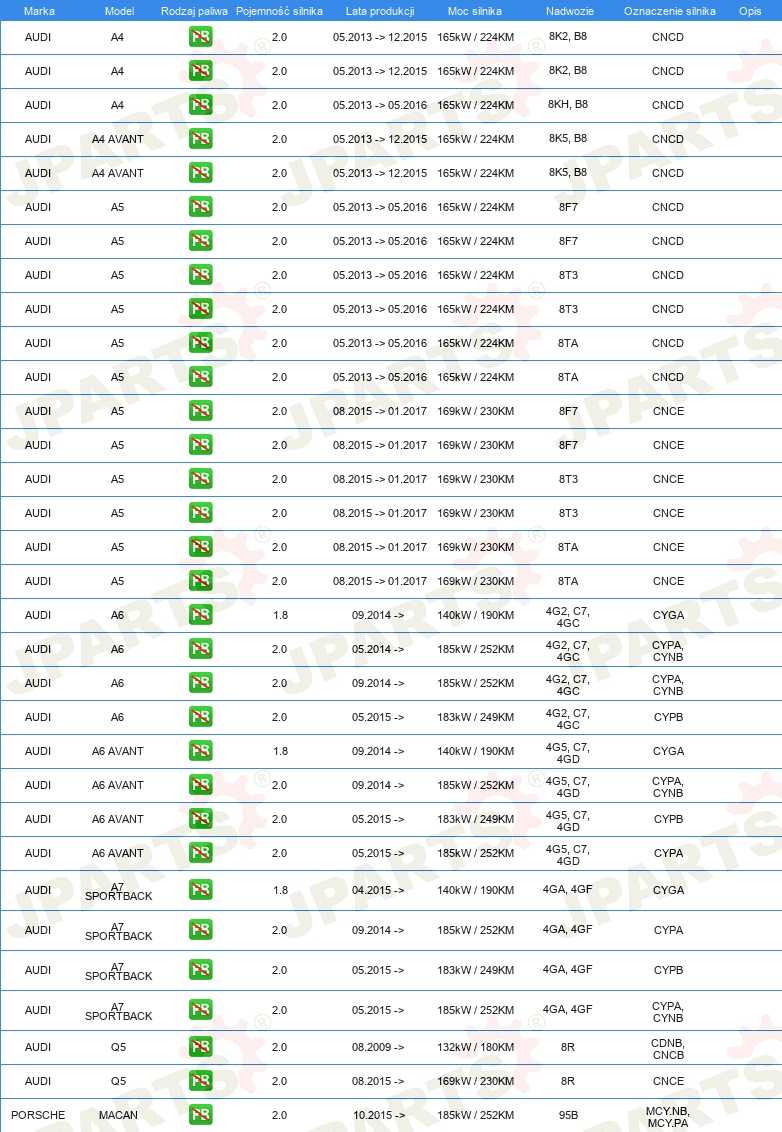
Task: Select CYPB code in the A7 SPORTBACK row
Action: [669, 970]
